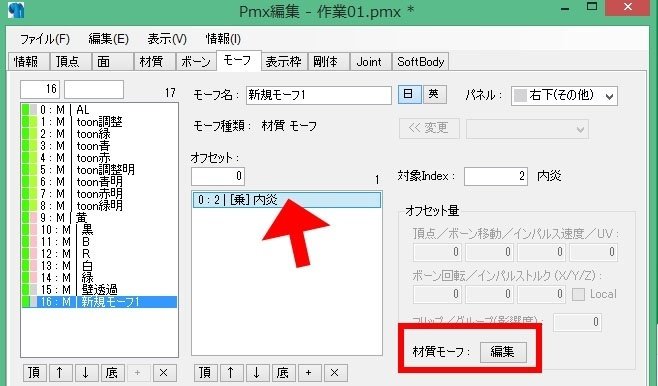
Task: Toggle the Local checkbox
Action: point(578,294)
